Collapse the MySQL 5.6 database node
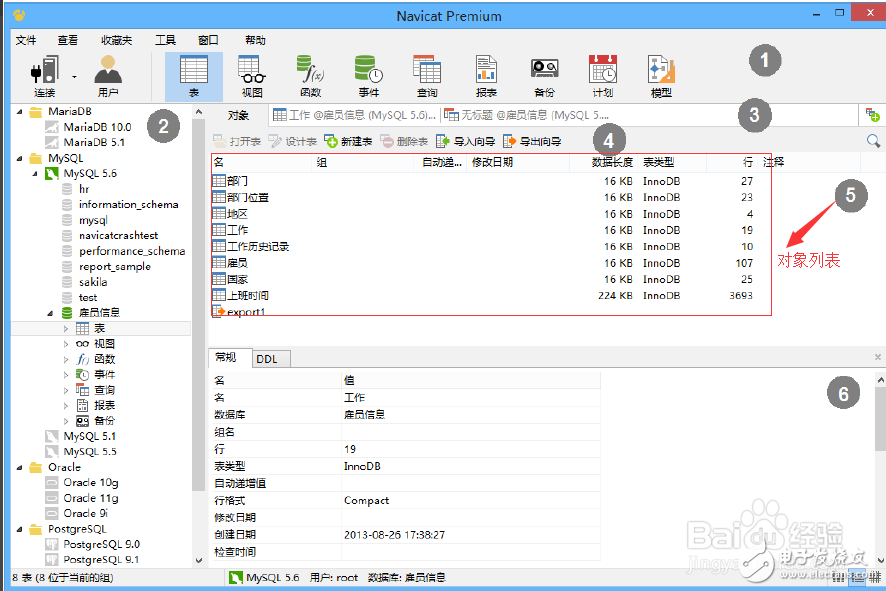Viewport: 886px width, 591px height. (x=36, y=174)
